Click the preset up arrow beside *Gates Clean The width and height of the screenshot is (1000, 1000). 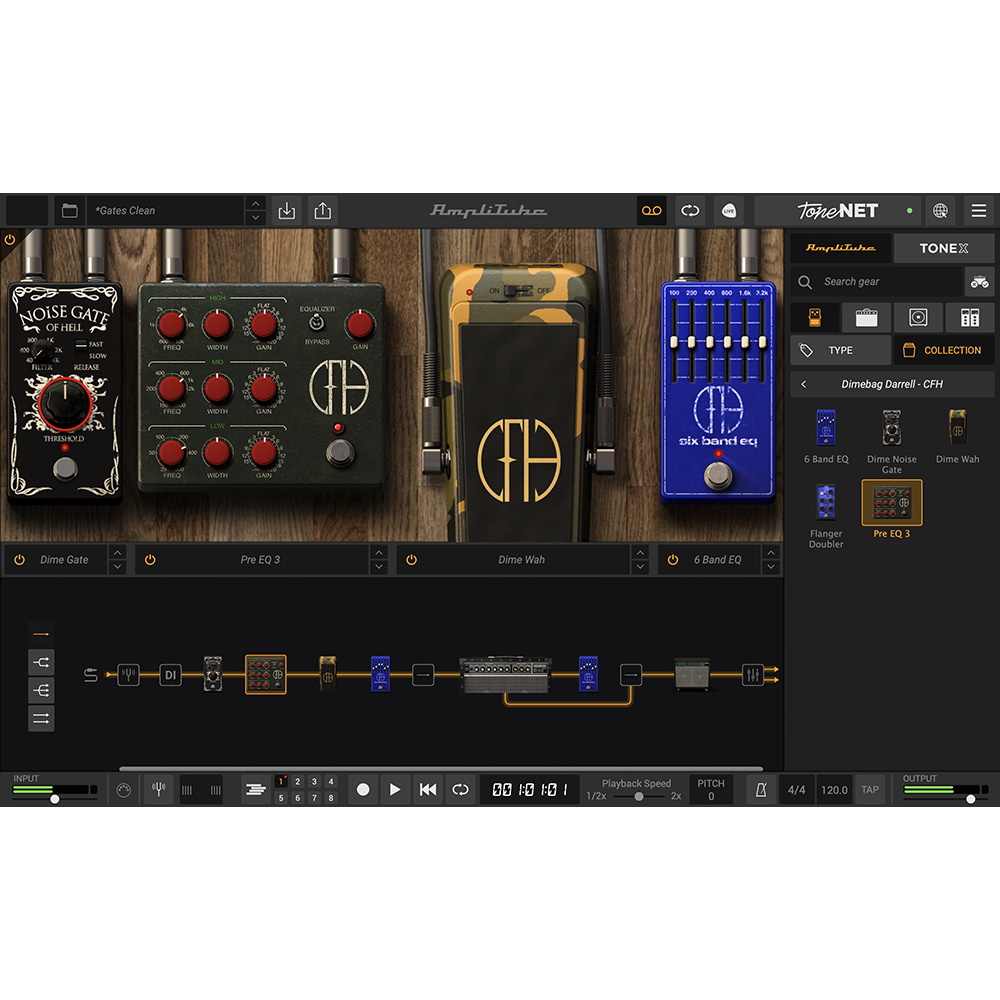click(256, 204)
